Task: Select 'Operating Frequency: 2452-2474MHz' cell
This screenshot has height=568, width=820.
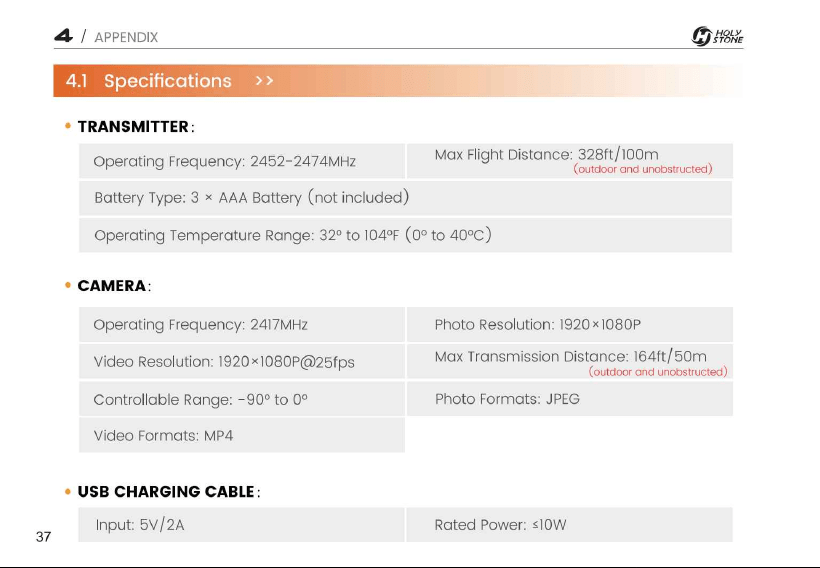Action: 242,161
